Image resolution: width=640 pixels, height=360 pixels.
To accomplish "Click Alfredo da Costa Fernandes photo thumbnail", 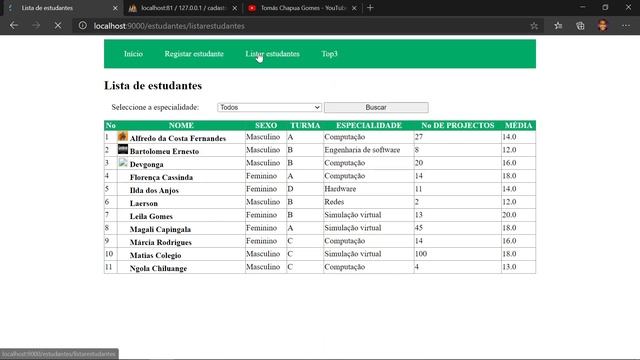I will coord(123,136).
